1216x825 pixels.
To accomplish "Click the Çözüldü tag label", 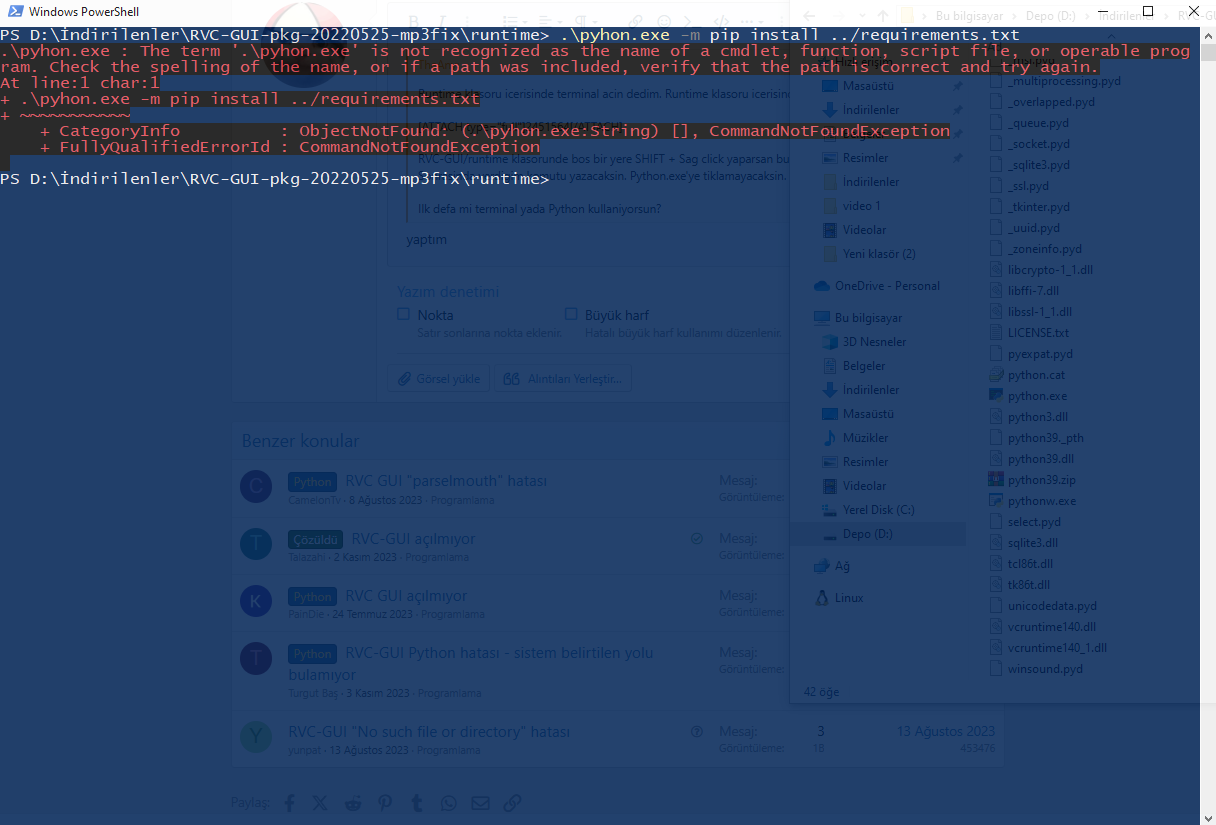I will pyautogui.click(x=316, y=539).
